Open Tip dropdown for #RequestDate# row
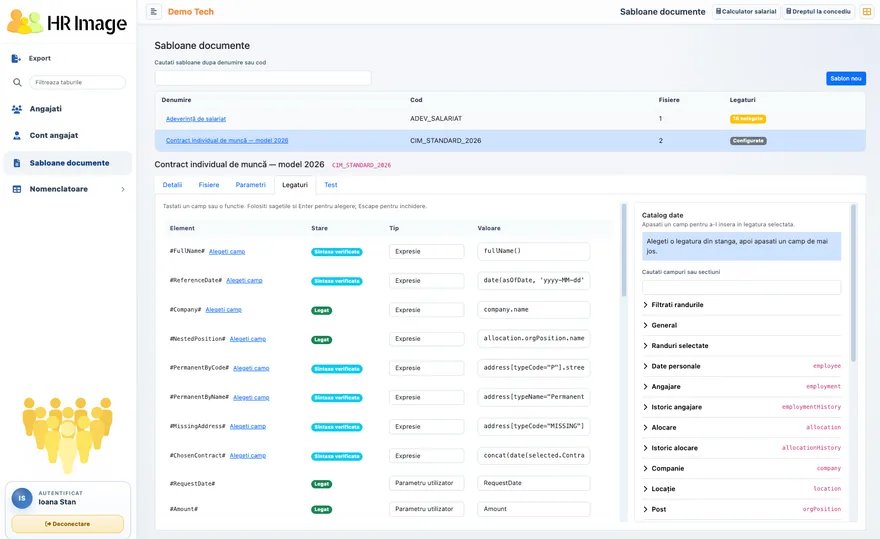This screenshot has height=539, width=880. pos(427,483)
